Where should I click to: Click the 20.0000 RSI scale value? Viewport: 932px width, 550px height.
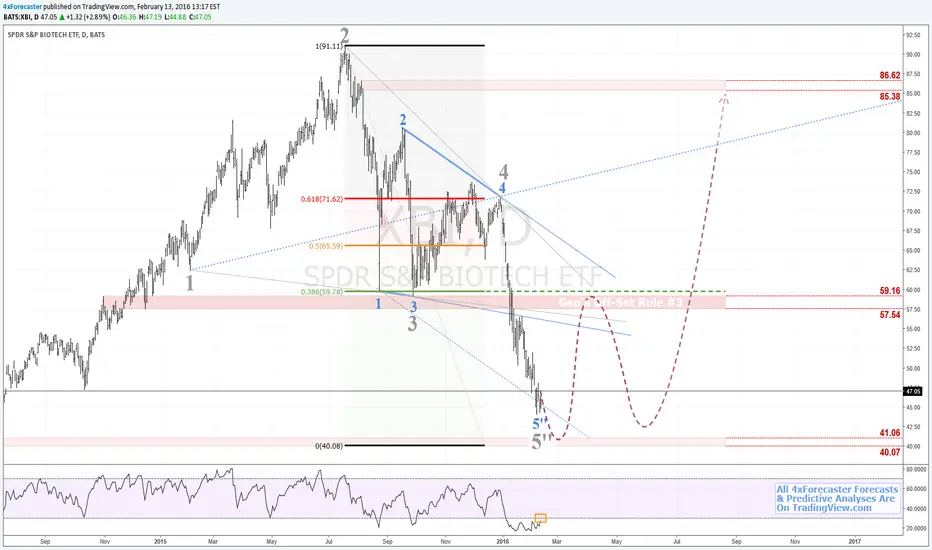[x=917, y=528]
